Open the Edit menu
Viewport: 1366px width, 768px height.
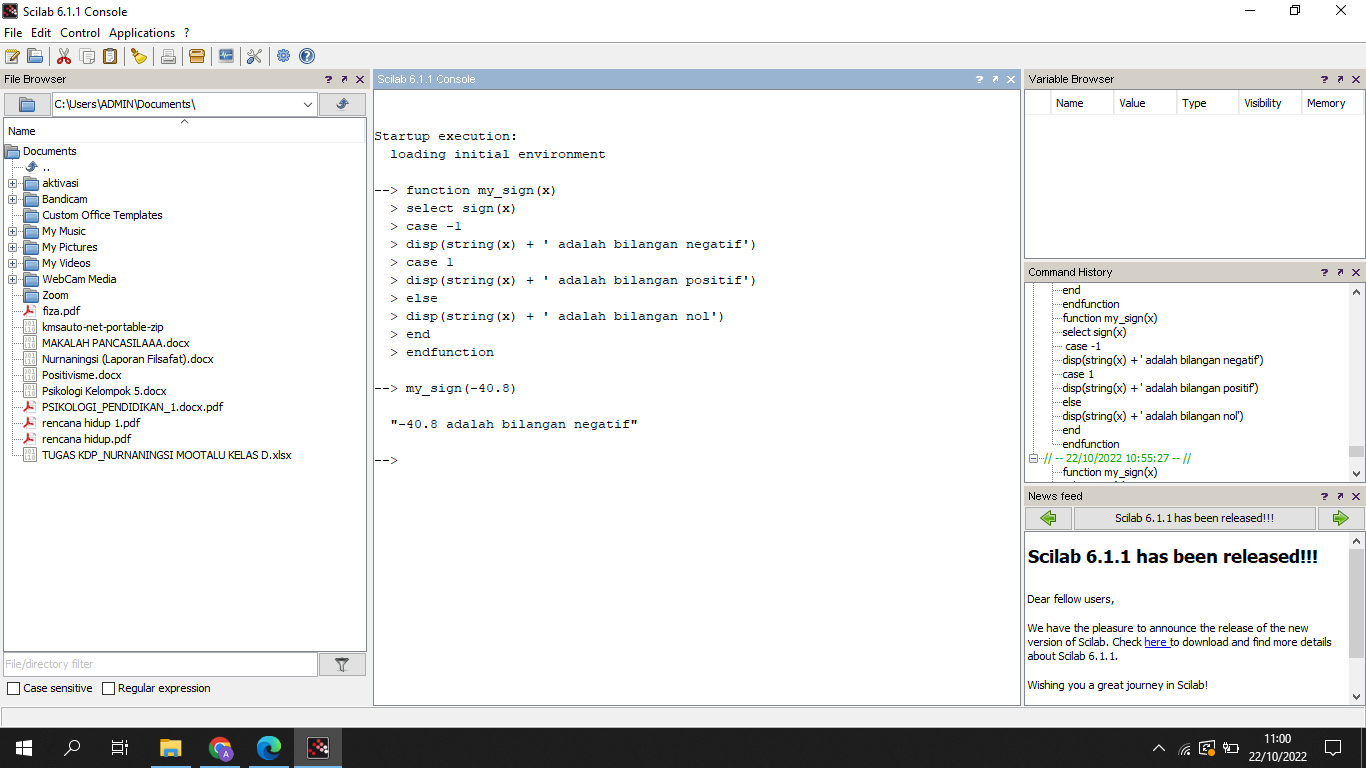click(x=41, y=33)
